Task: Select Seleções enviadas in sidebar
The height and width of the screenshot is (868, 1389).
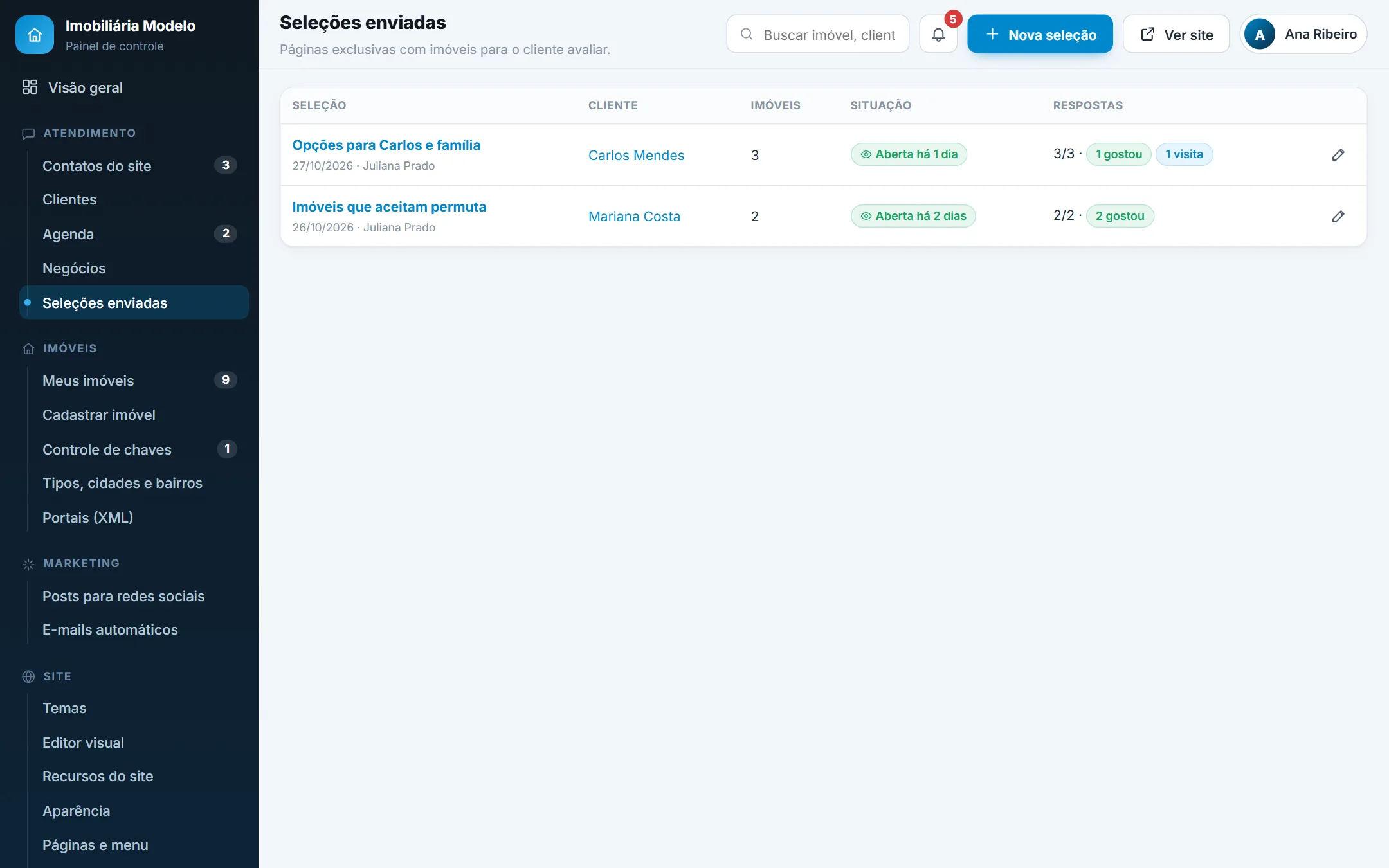Action: (x=134, y=303)
